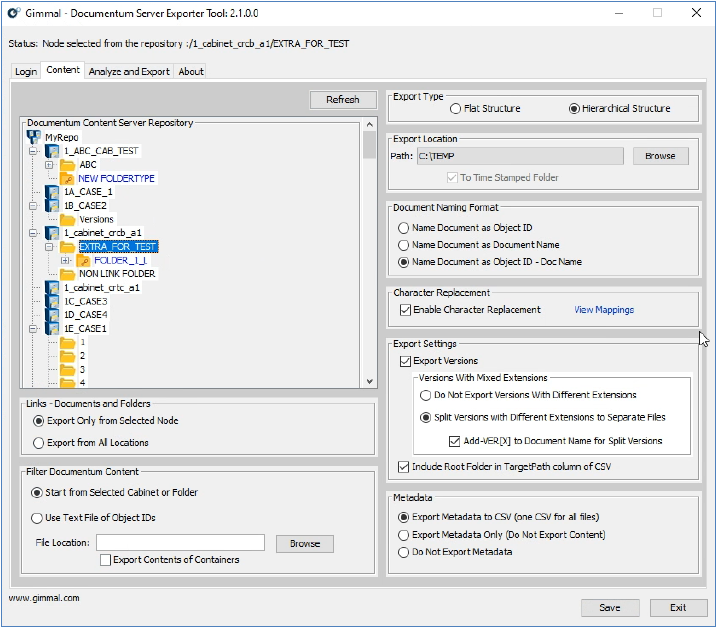Viewport: 717px width, 630px height.
Task: Uncheck the Export Versions checkbox
Action: (x=405, y=361)
